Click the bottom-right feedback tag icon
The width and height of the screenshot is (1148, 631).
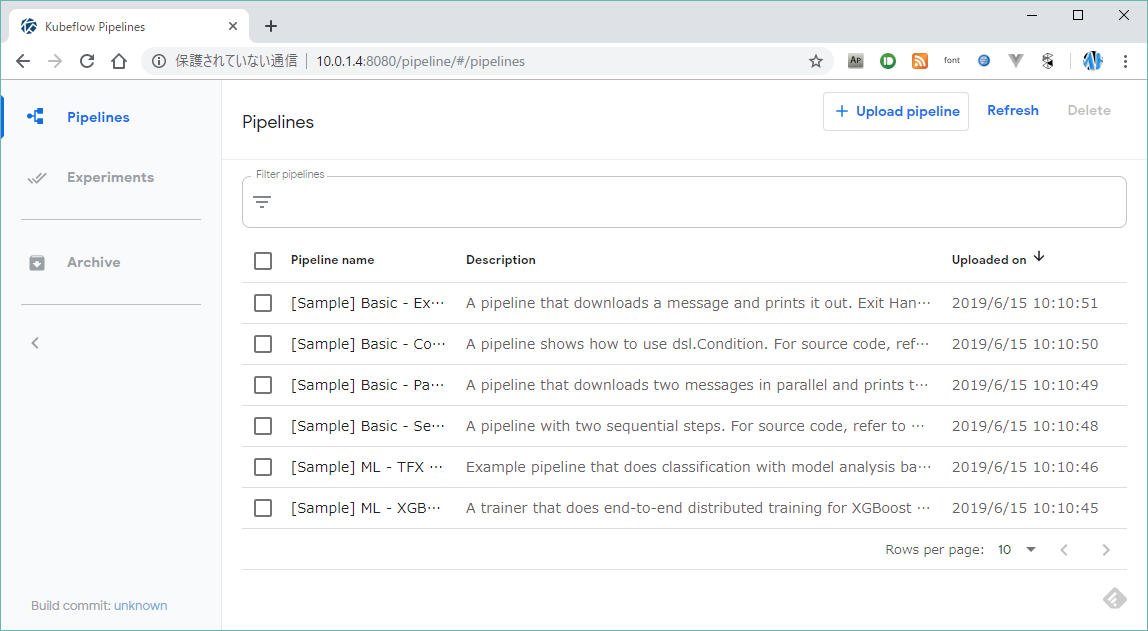tap(1114, 599)
